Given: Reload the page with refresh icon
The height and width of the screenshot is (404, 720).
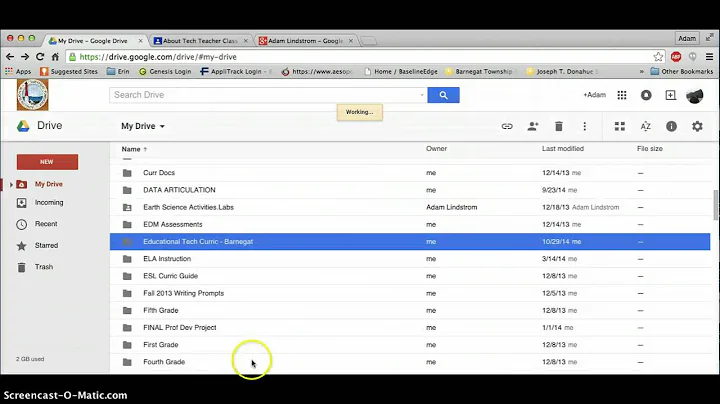Looking at the screenshot, I should (40, 56).
